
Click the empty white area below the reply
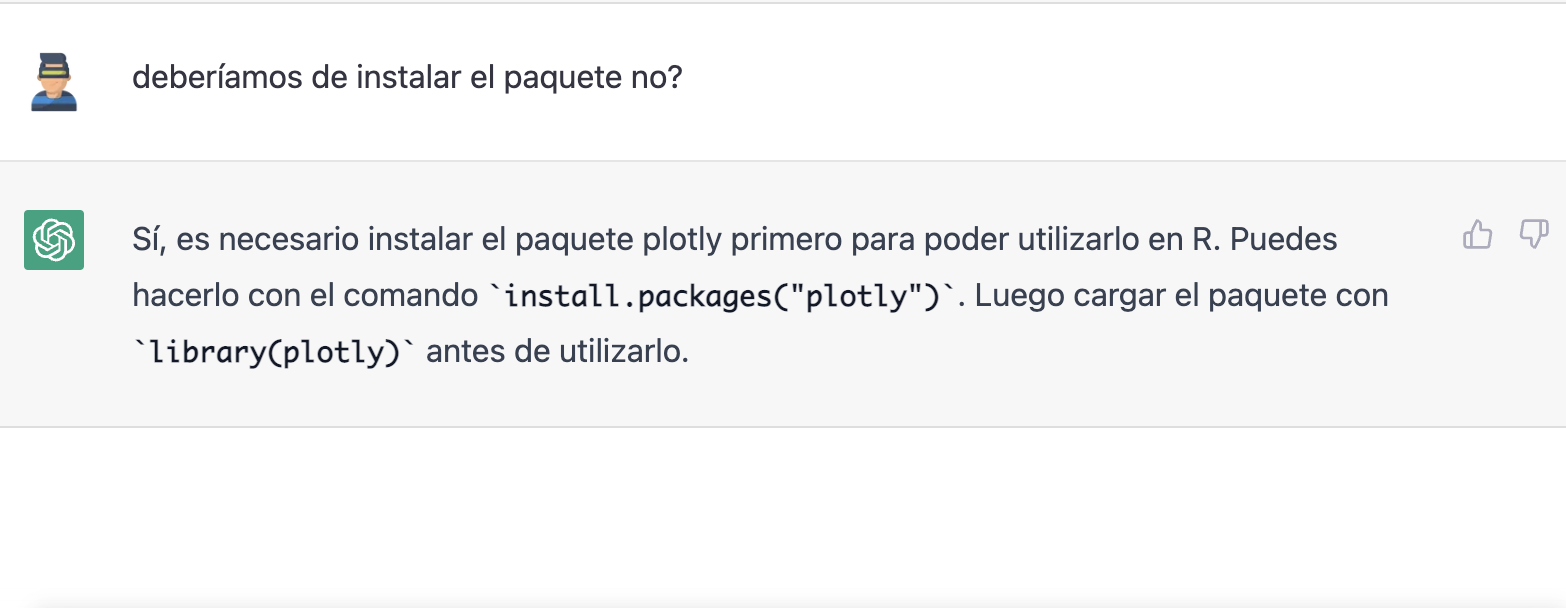(783, 515)
